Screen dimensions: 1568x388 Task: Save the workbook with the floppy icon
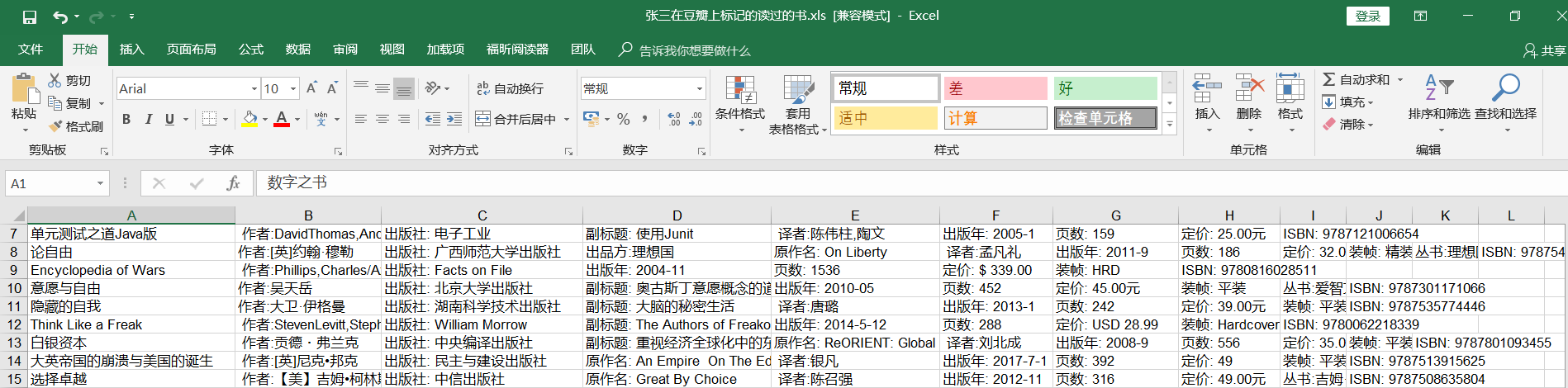[x=30, y=17]
